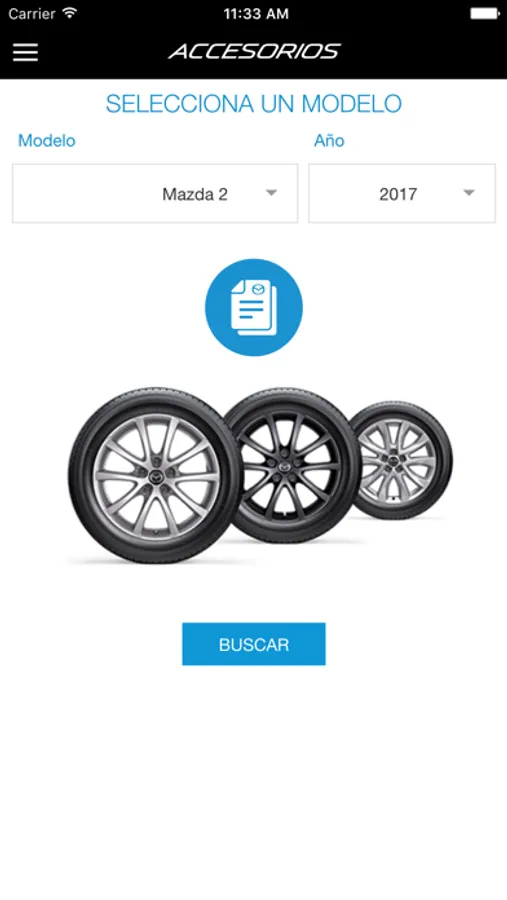Tap the 11:33 AM clock
The height and width of the screenshot is (900, 507).
tap(256, 14)
